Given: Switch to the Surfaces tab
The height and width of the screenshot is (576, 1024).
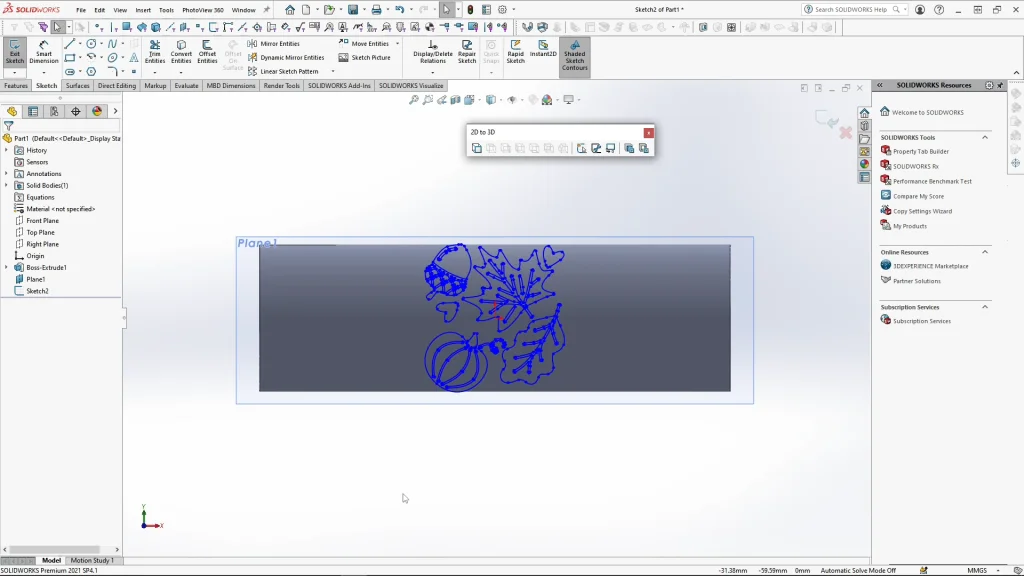Looking at the screenshot, I should [x=77, y=86].
